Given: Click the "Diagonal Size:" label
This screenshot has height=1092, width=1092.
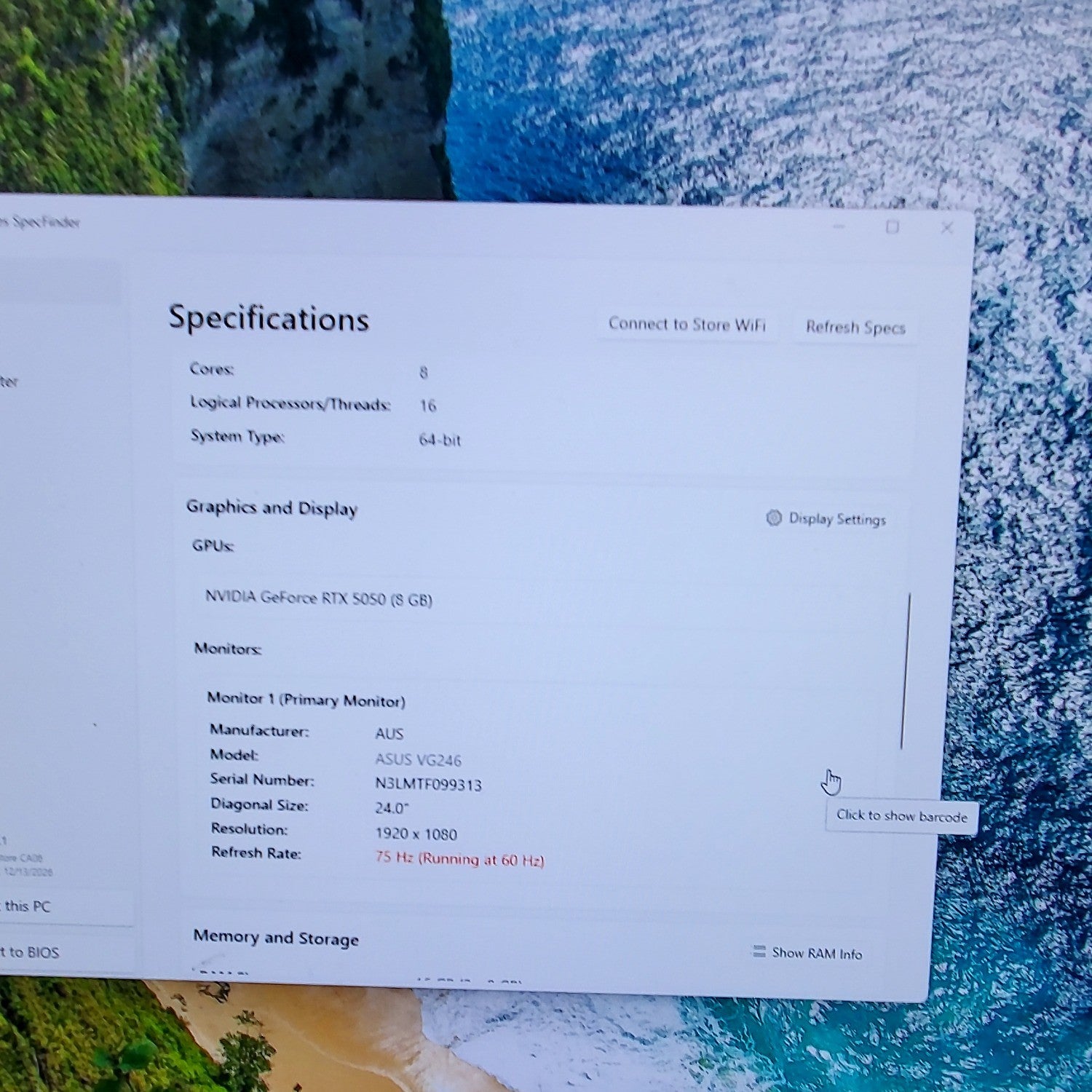Looking at the screenshot, I should coord(259,804).
